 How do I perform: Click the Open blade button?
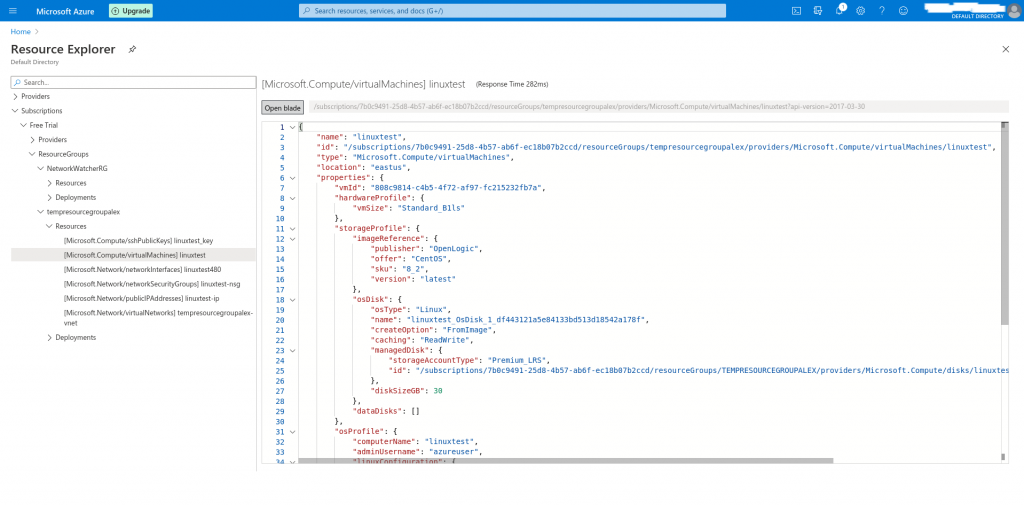click(x=283, y=108)
